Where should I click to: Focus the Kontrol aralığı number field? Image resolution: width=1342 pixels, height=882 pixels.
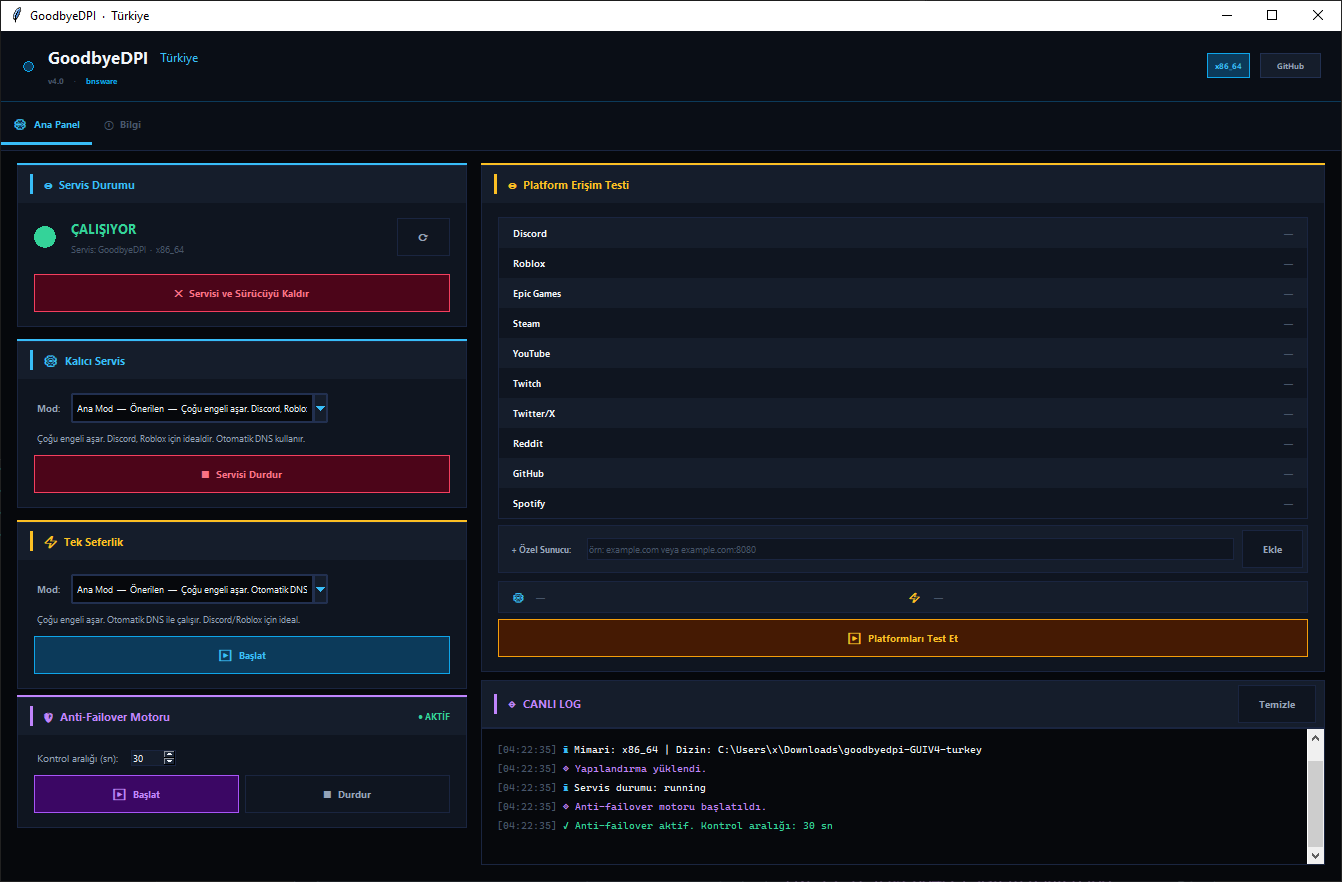[146, 758]
